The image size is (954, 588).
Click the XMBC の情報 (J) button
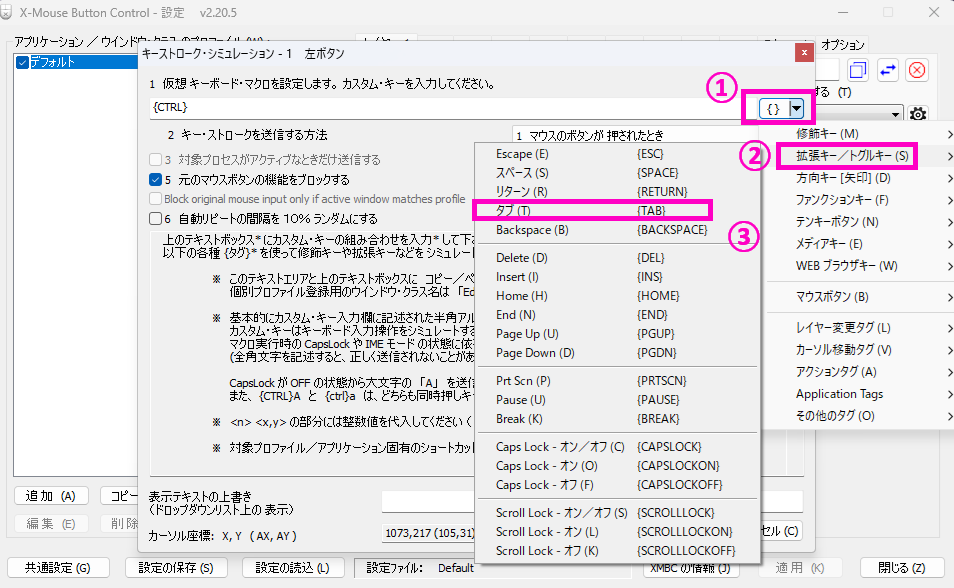[691, 568]
